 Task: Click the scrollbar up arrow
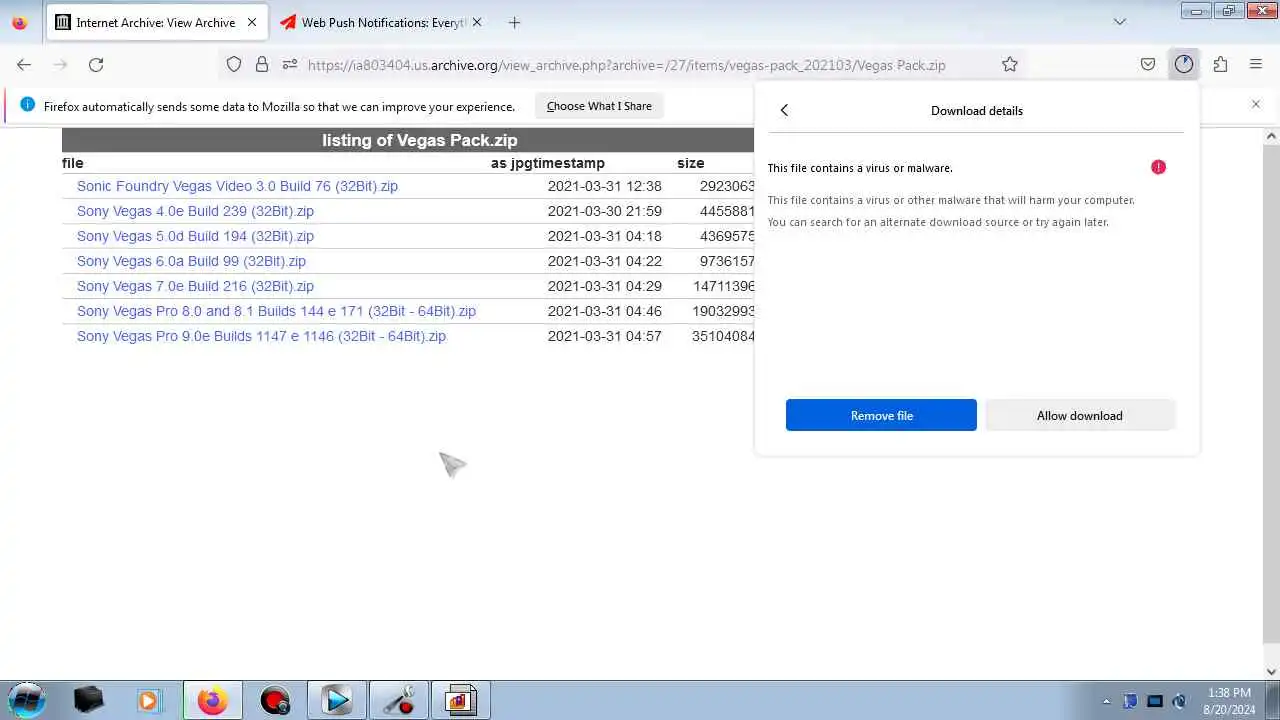pos(1271,135)
